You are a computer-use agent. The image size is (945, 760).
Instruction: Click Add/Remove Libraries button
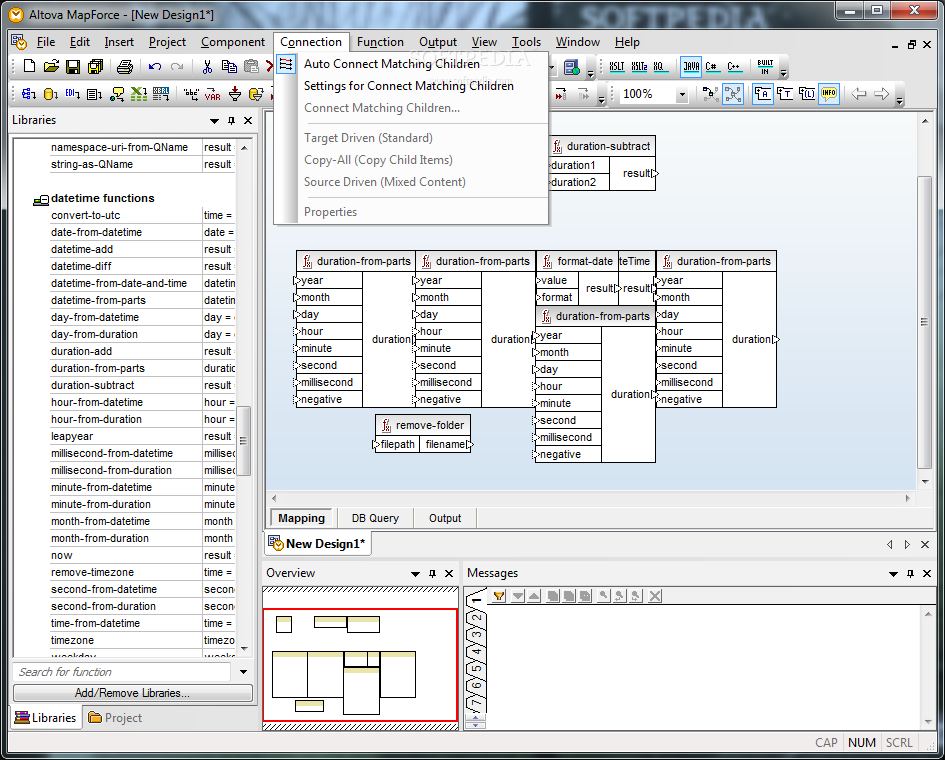click(x=133, y=693)
